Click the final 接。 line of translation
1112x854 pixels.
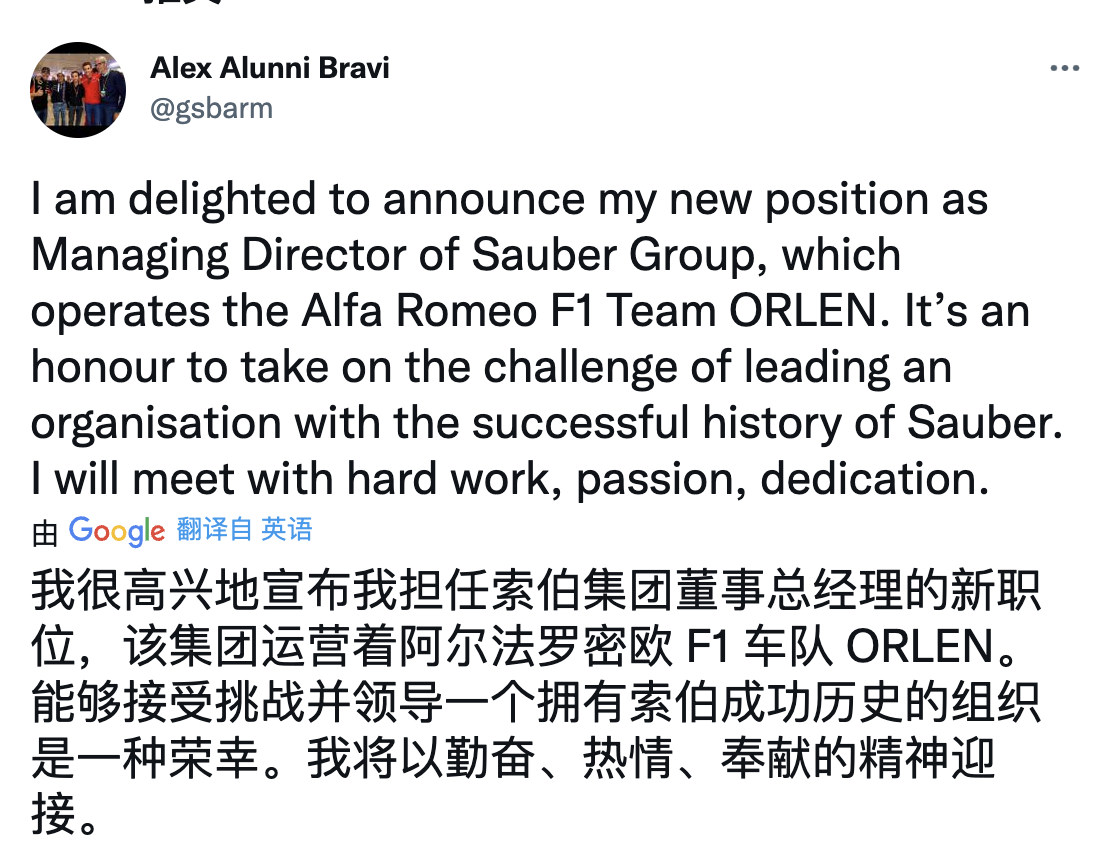coord(65,817)
